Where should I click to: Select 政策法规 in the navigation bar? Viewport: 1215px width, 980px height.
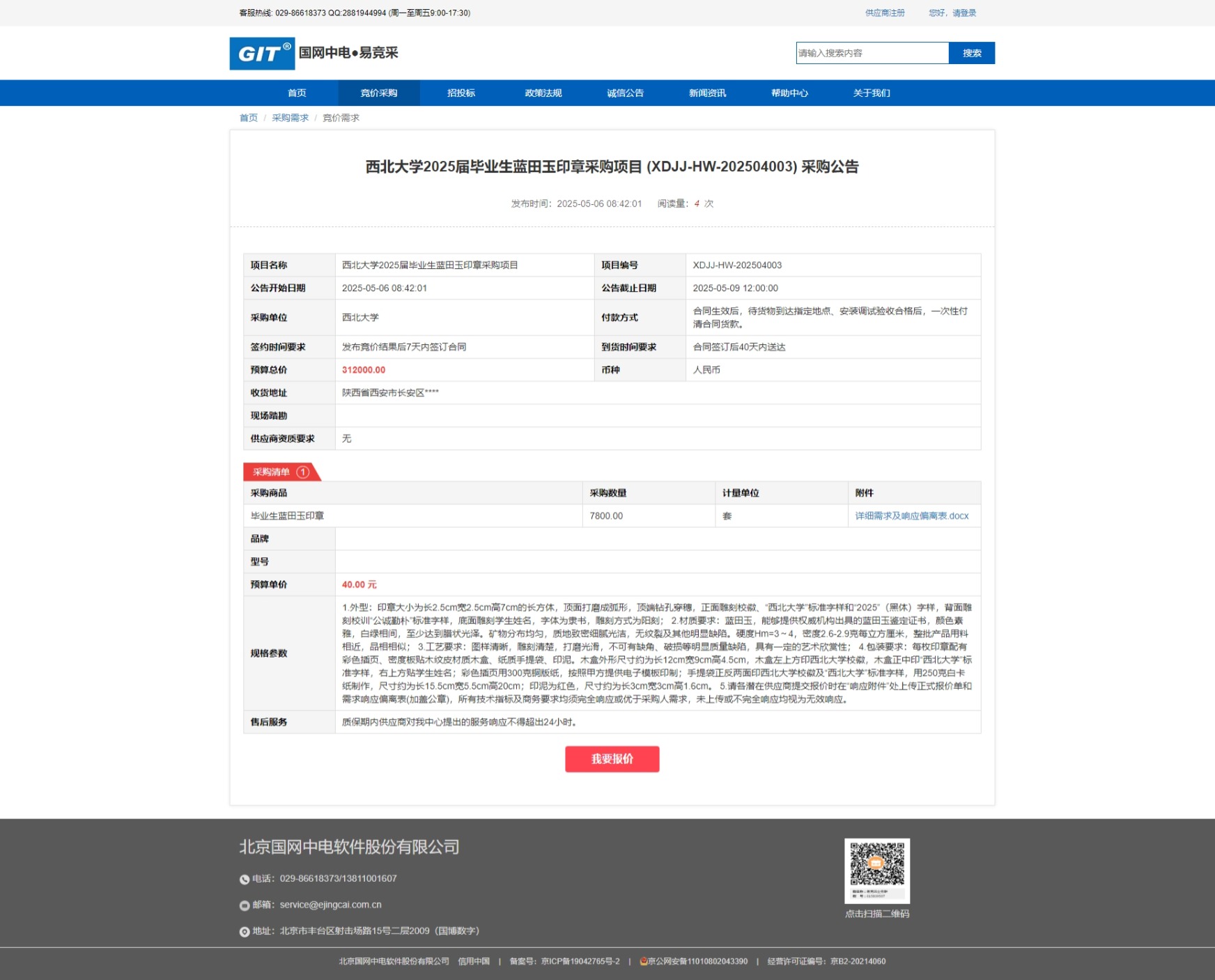tap(543, 93)
